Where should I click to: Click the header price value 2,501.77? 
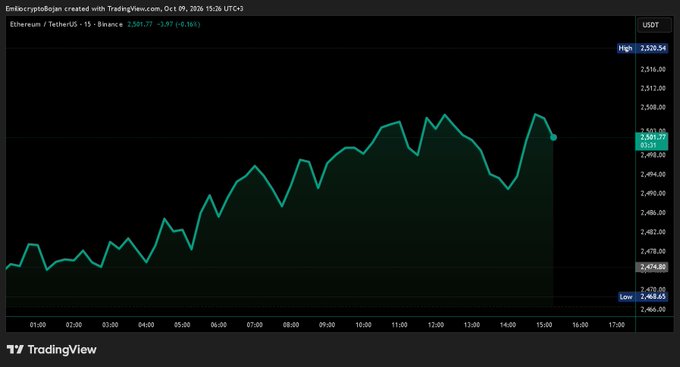[x=140, y=24]
